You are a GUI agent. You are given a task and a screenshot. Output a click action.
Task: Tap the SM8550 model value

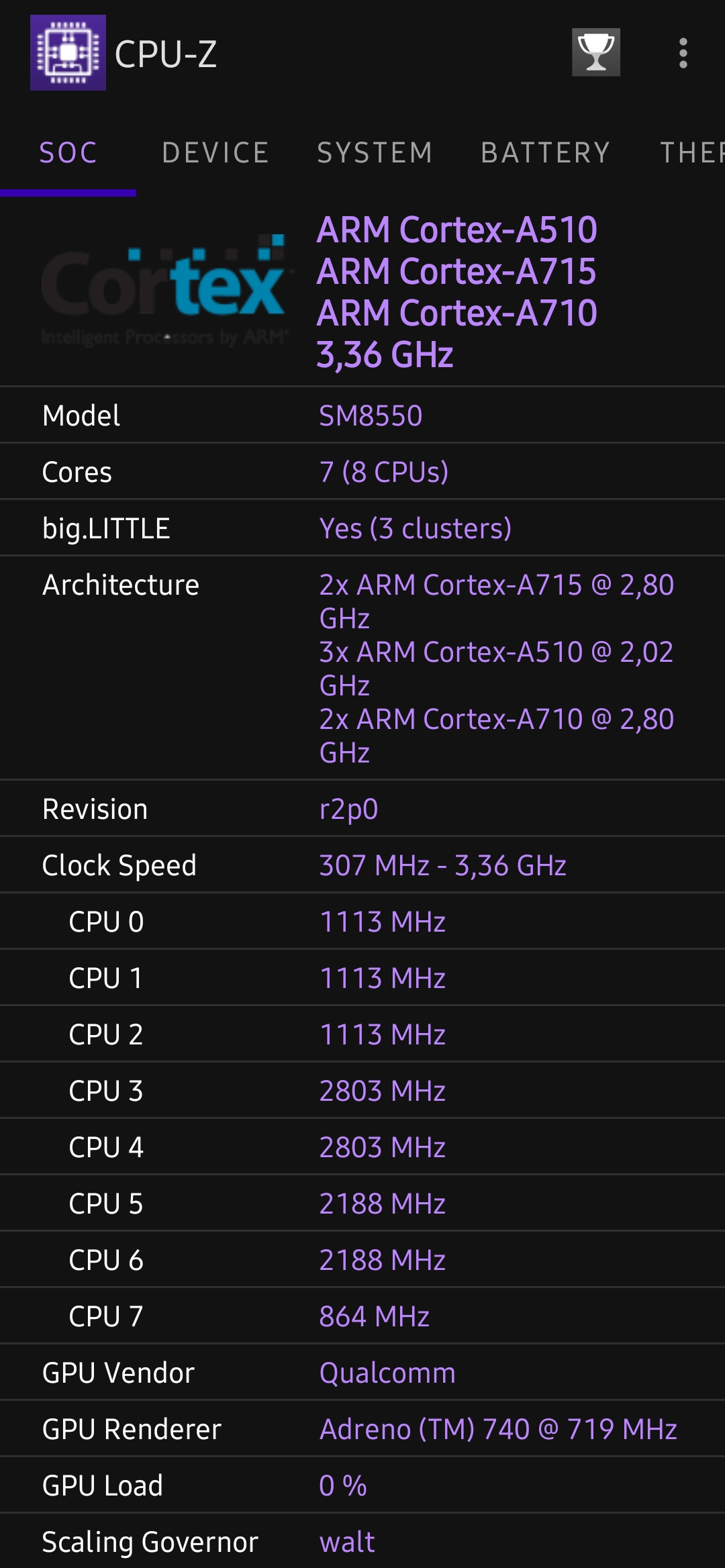pyautogui.click(x=371, y=416)
